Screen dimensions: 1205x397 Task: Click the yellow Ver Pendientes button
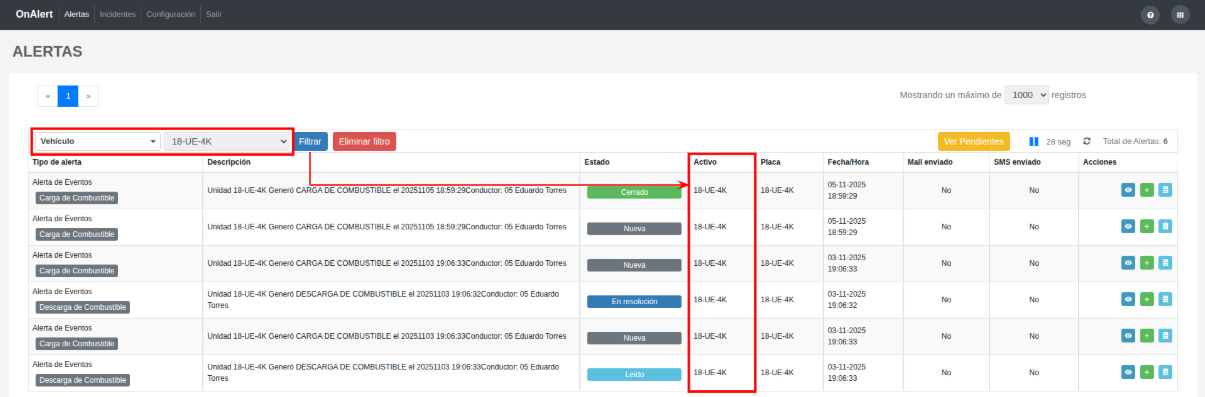974,142
